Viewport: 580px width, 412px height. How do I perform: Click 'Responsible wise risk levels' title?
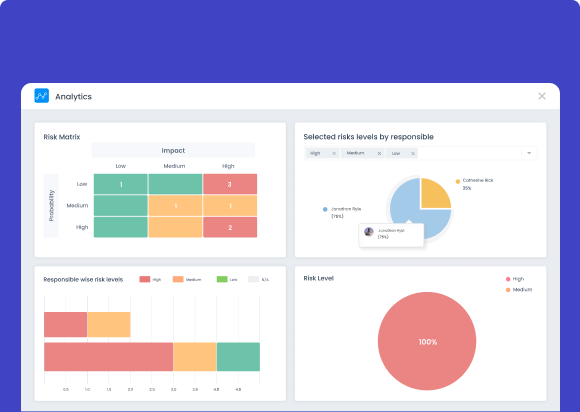[83, 279]
